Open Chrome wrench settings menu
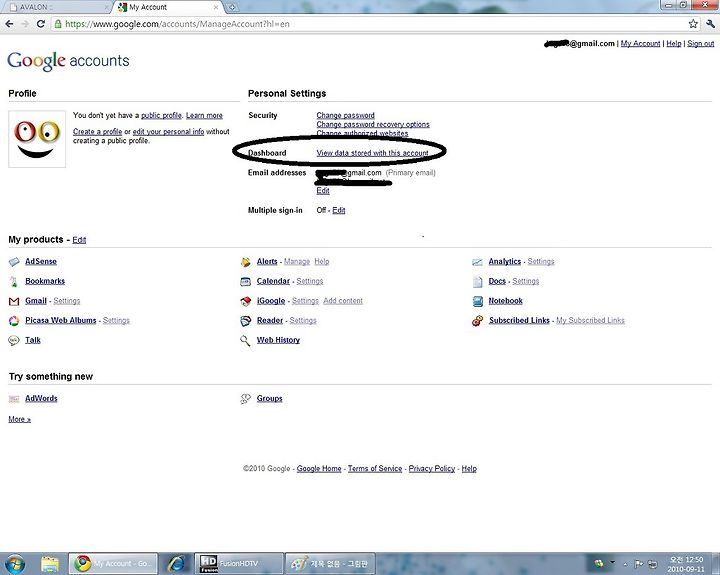This screenshot has height=575, width=720. [x=710, y=24]
